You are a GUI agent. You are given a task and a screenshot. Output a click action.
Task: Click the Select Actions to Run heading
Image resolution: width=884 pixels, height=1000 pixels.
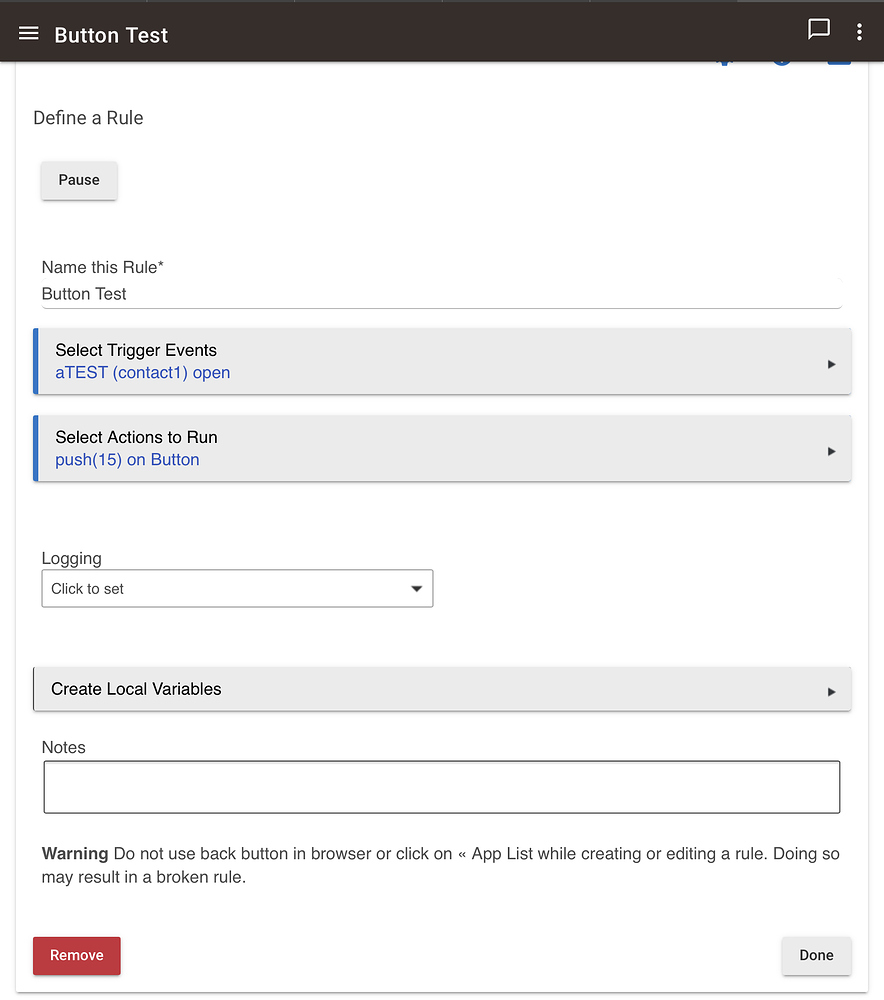click(x=136, y=437)
